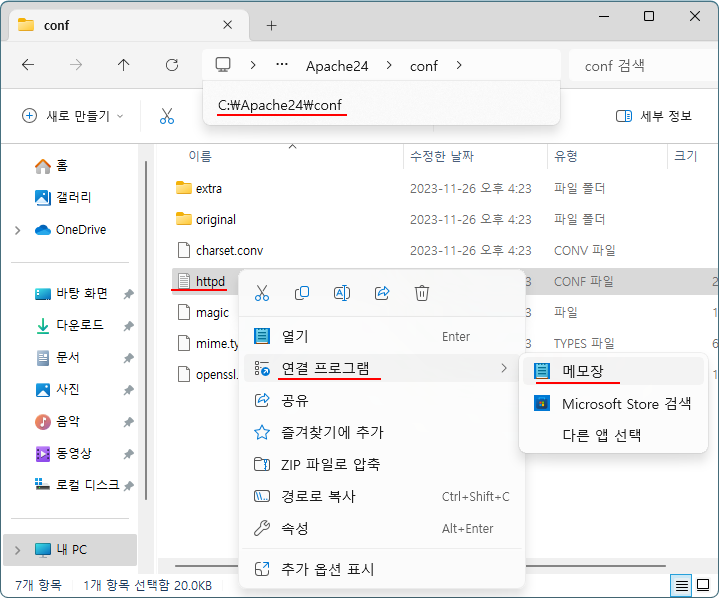Choose ZIP 파일로 압축
The width and height of the screenshot is (719, 598).
coord(382,464)
